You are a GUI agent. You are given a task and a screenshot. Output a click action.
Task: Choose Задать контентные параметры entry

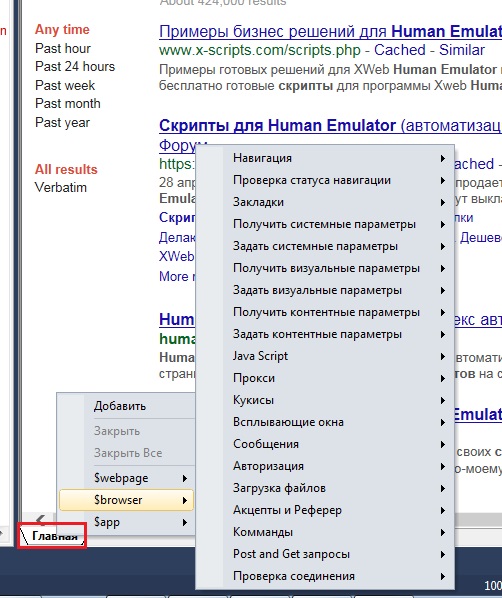(325, 334)
